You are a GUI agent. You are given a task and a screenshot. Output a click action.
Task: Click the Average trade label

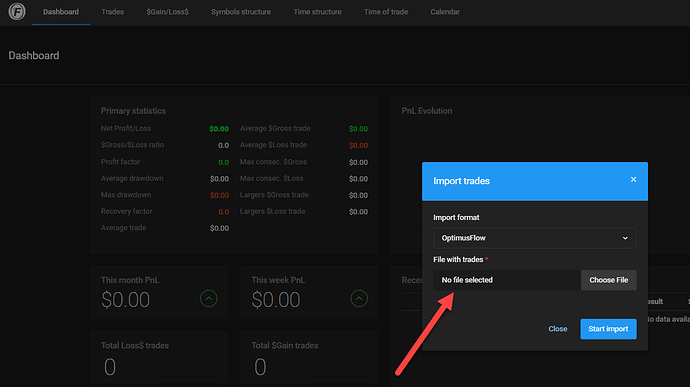click(x=124, y=228)
